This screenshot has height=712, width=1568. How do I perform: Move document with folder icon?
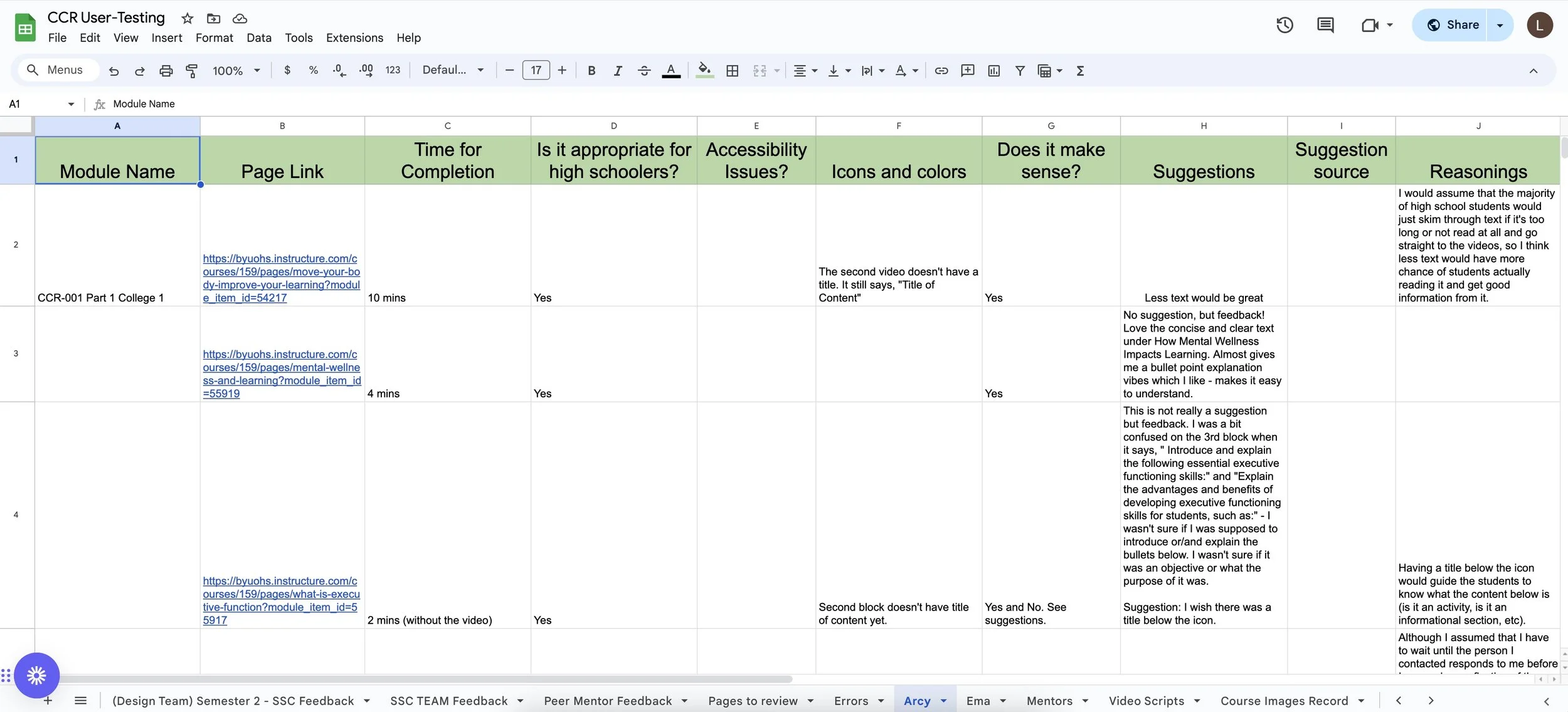(x=214, y=18)
